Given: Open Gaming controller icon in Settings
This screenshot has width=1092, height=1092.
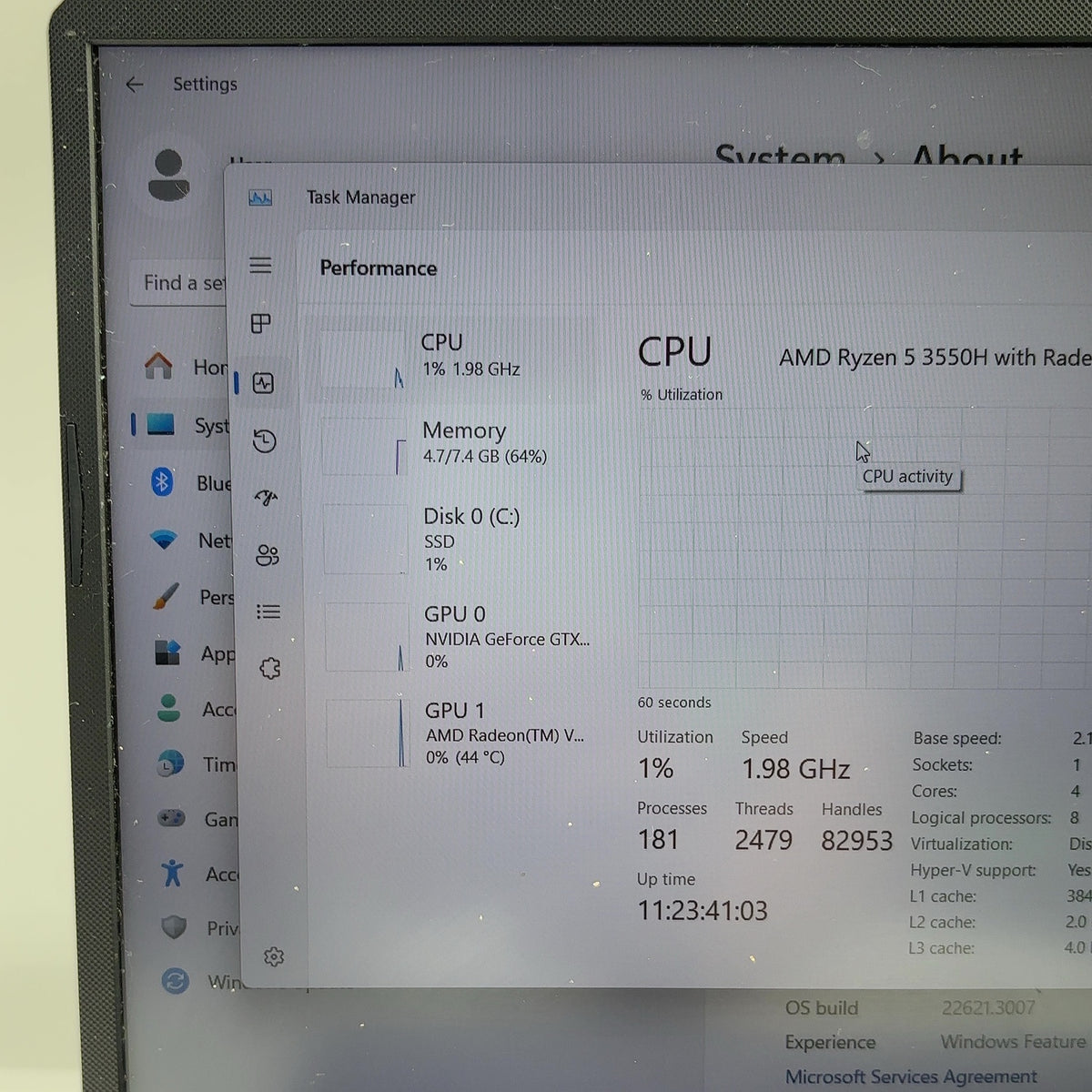Looking at the screenshot, I should (x=171, y=818).
